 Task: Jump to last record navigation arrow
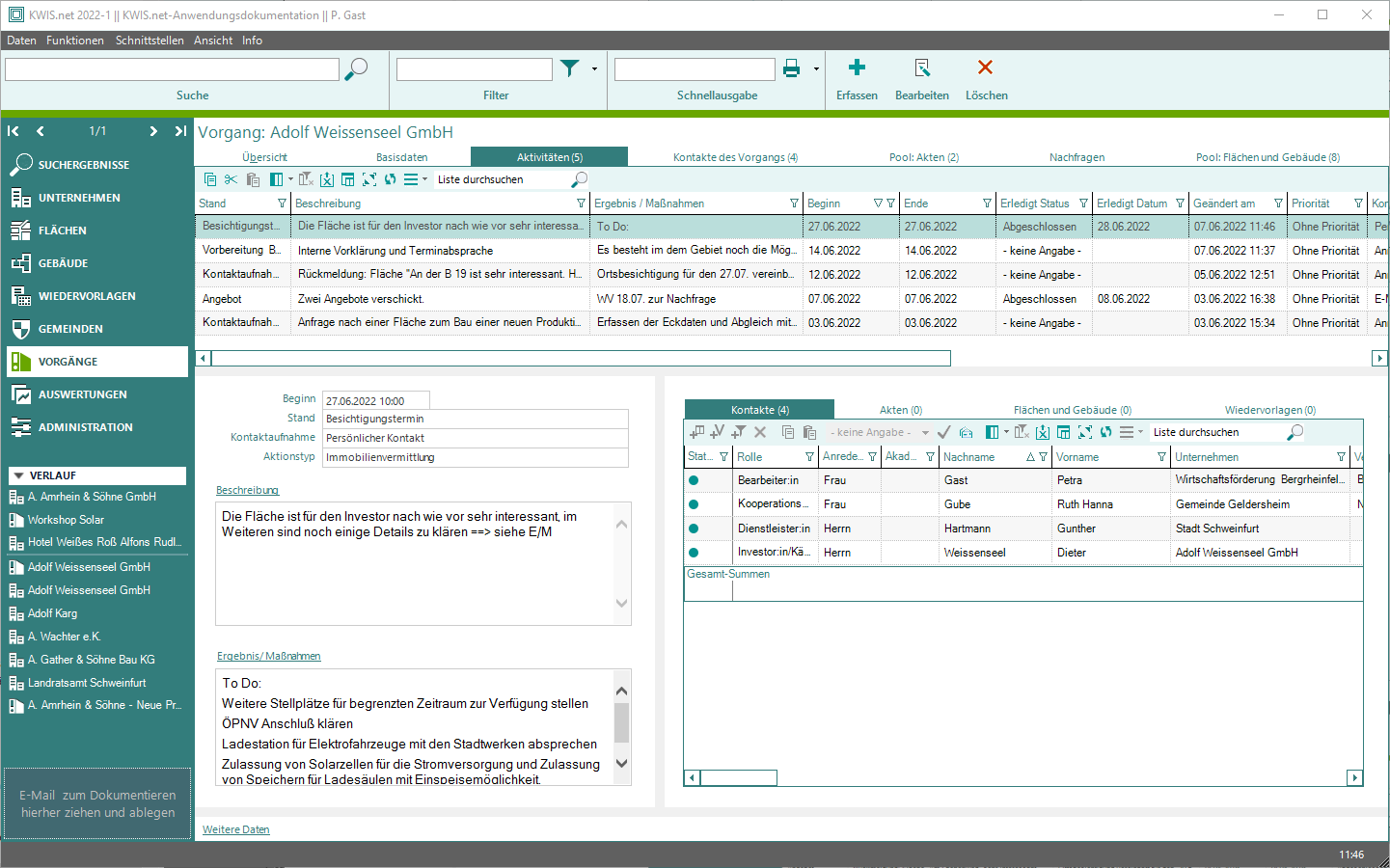pos(180,131)
